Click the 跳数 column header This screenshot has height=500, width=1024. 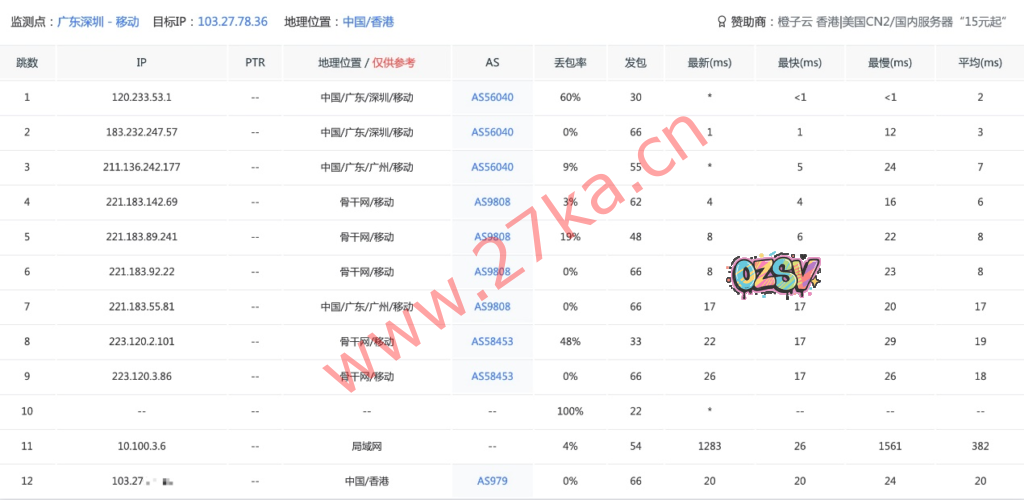(x=27, y=62)
